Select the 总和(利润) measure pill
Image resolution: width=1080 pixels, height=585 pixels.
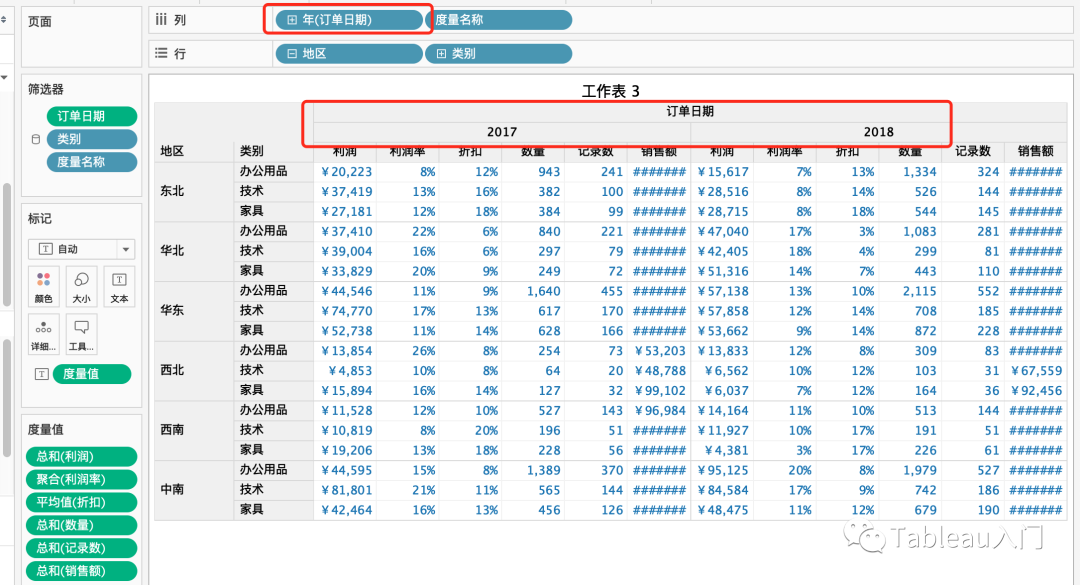81,456
